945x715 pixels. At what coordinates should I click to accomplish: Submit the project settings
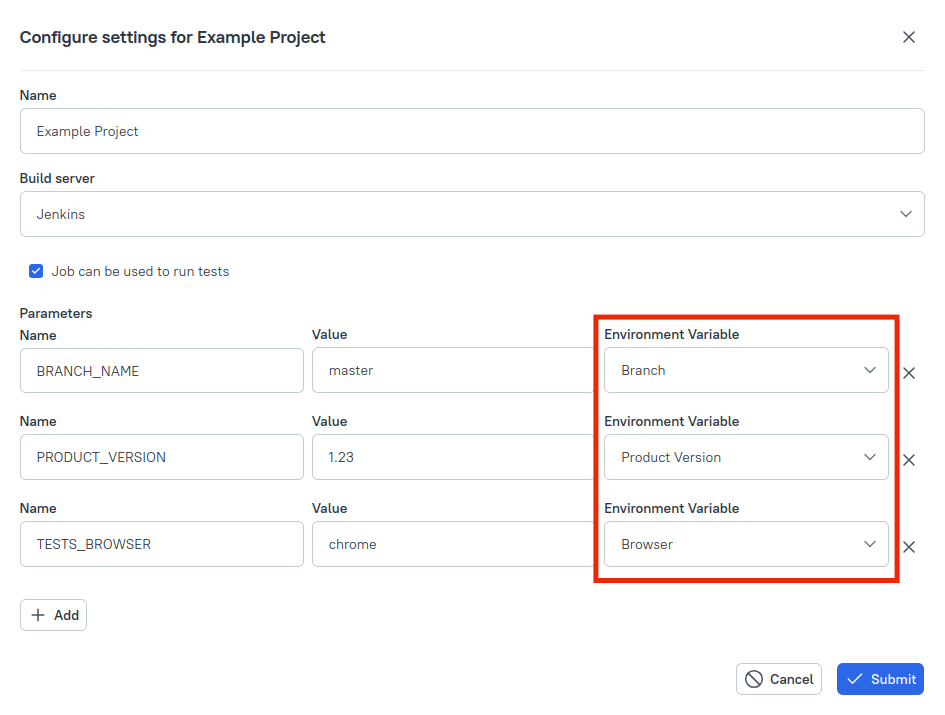click(x=880, y=679)
